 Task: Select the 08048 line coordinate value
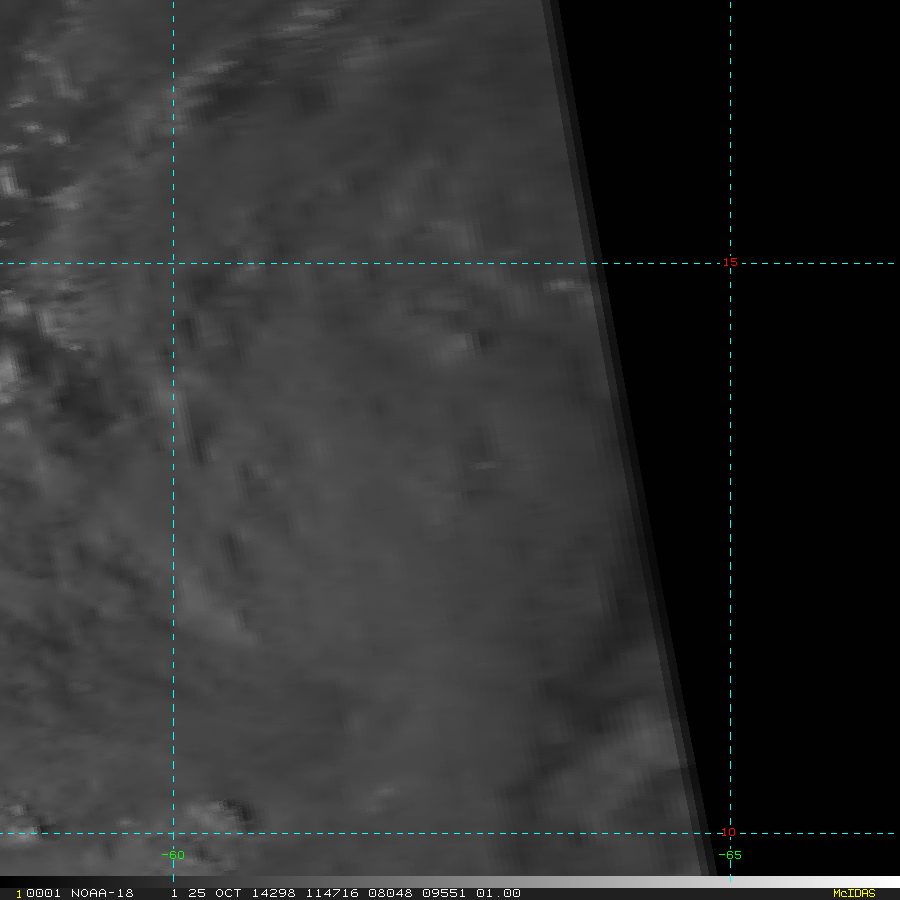pyautogui.click(x=390, y=893)
